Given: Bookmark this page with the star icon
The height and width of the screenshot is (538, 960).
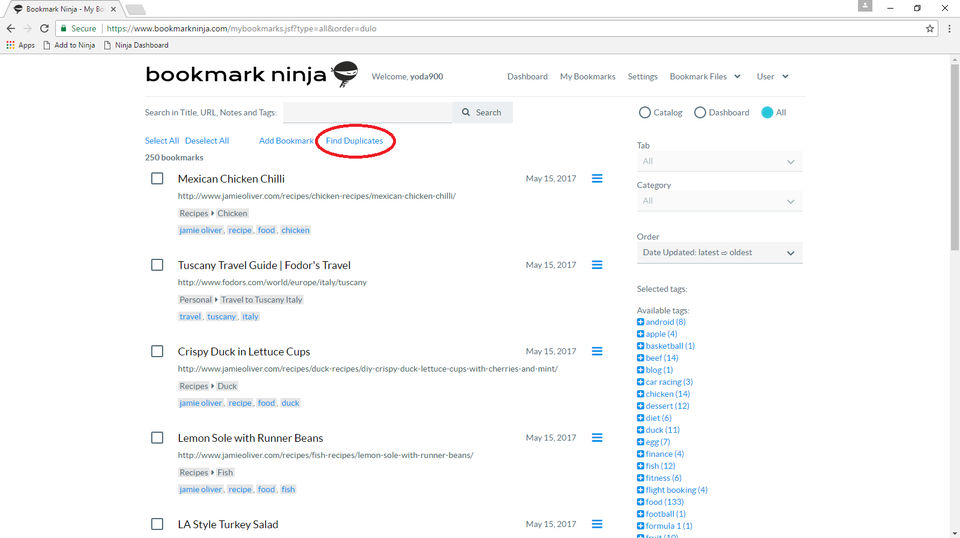Looking at the screenshot, I should (929, 28).
